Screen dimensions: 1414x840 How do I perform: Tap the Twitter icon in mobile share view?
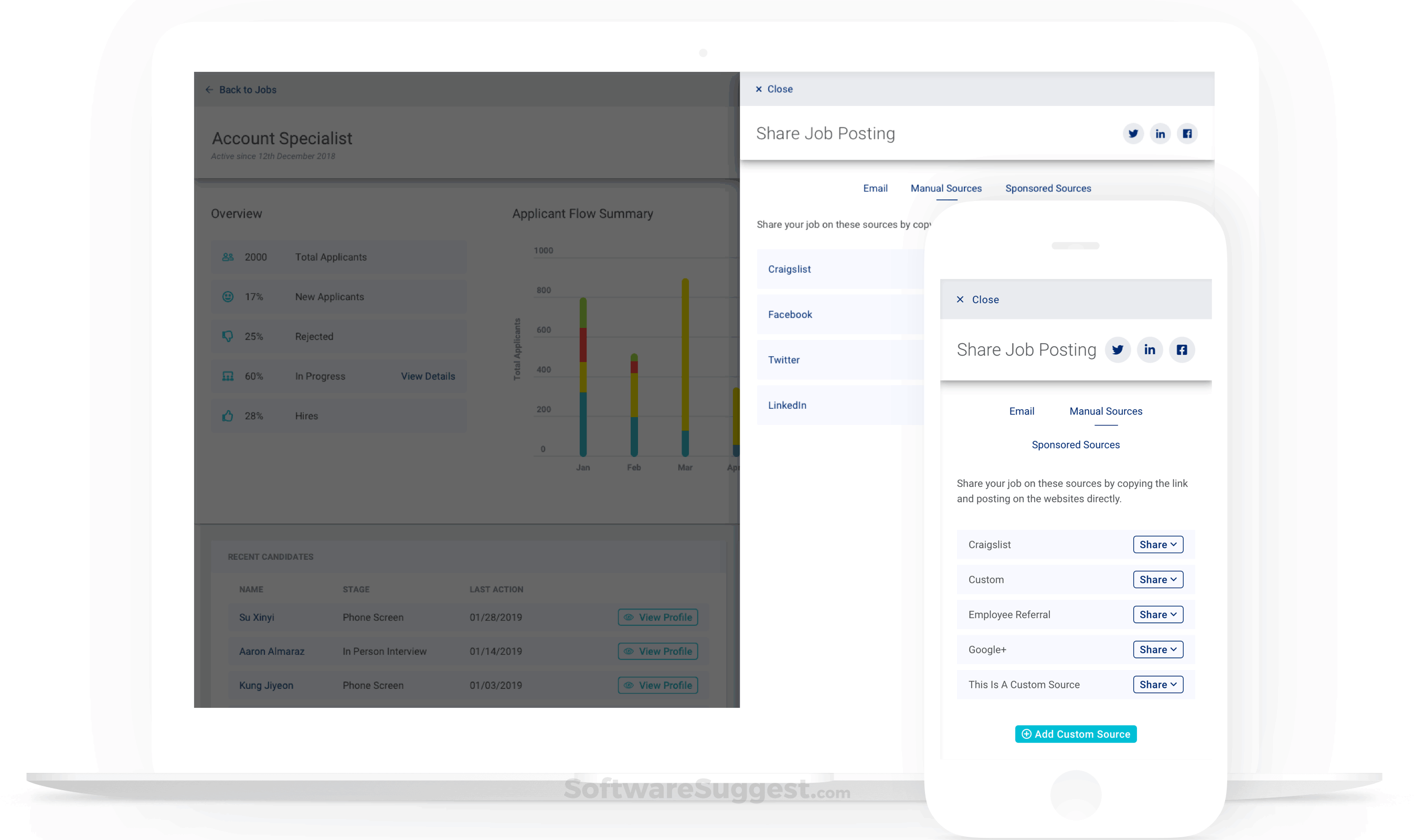click(x=1118, y=350)
